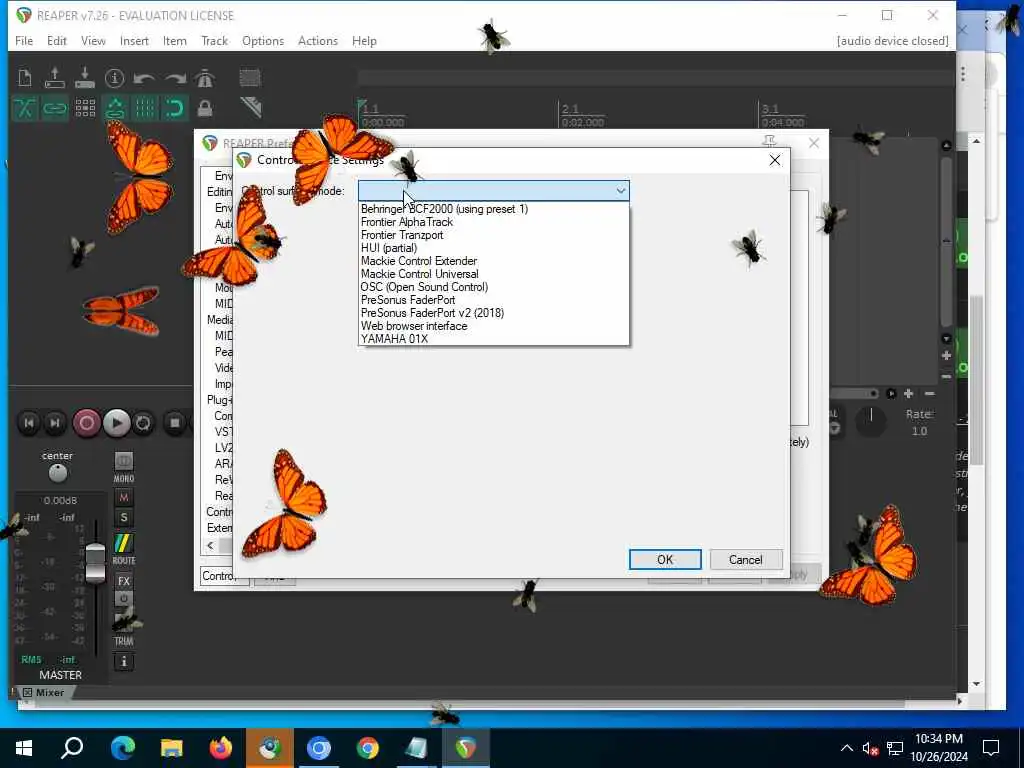Screen dimensions: 1024x768
Task: Click the Play transport button
Action: coord(116,423)
